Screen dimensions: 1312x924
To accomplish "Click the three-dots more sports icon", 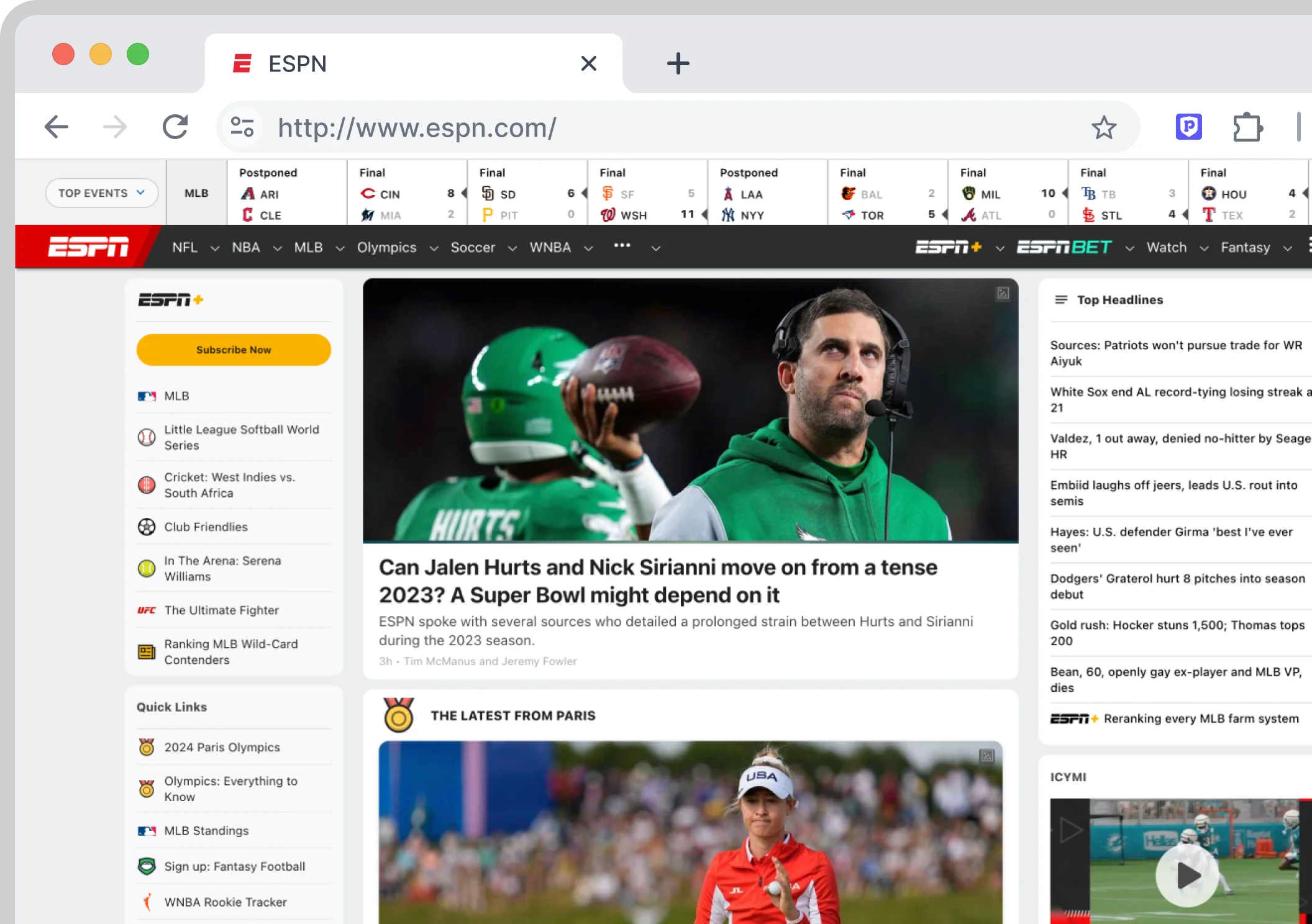I will [622, 245].
